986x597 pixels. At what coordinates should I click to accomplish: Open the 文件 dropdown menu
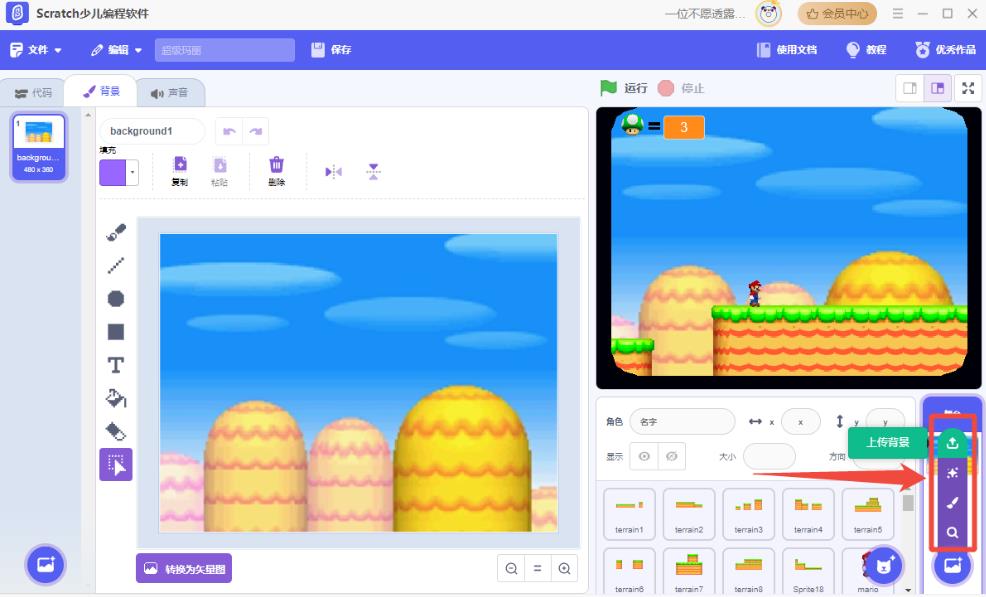click(x=36, y=50)
